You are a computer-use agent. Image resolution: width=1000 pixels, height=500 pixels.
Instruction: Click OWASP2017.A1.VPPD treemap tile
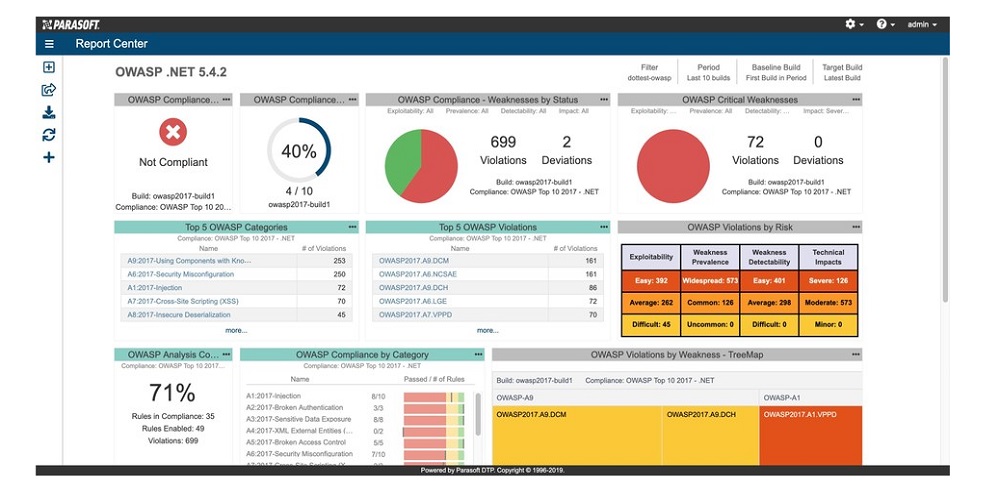click(x=811, y=437)
